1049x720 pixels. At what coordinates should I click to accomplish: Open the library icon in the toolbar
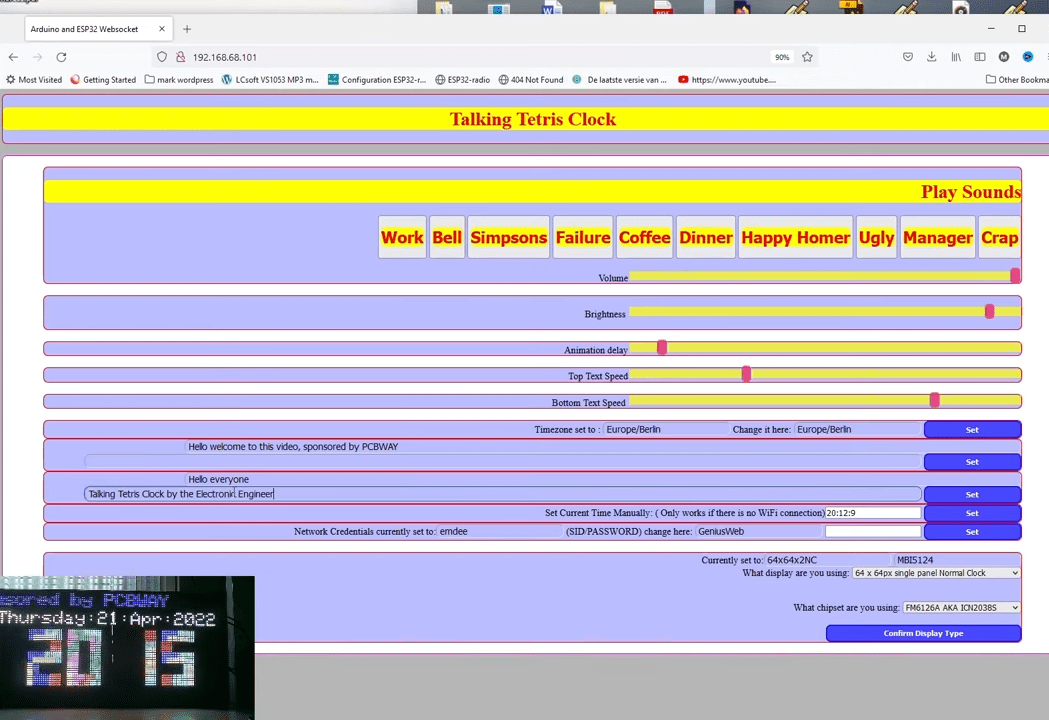pos(956,57)
